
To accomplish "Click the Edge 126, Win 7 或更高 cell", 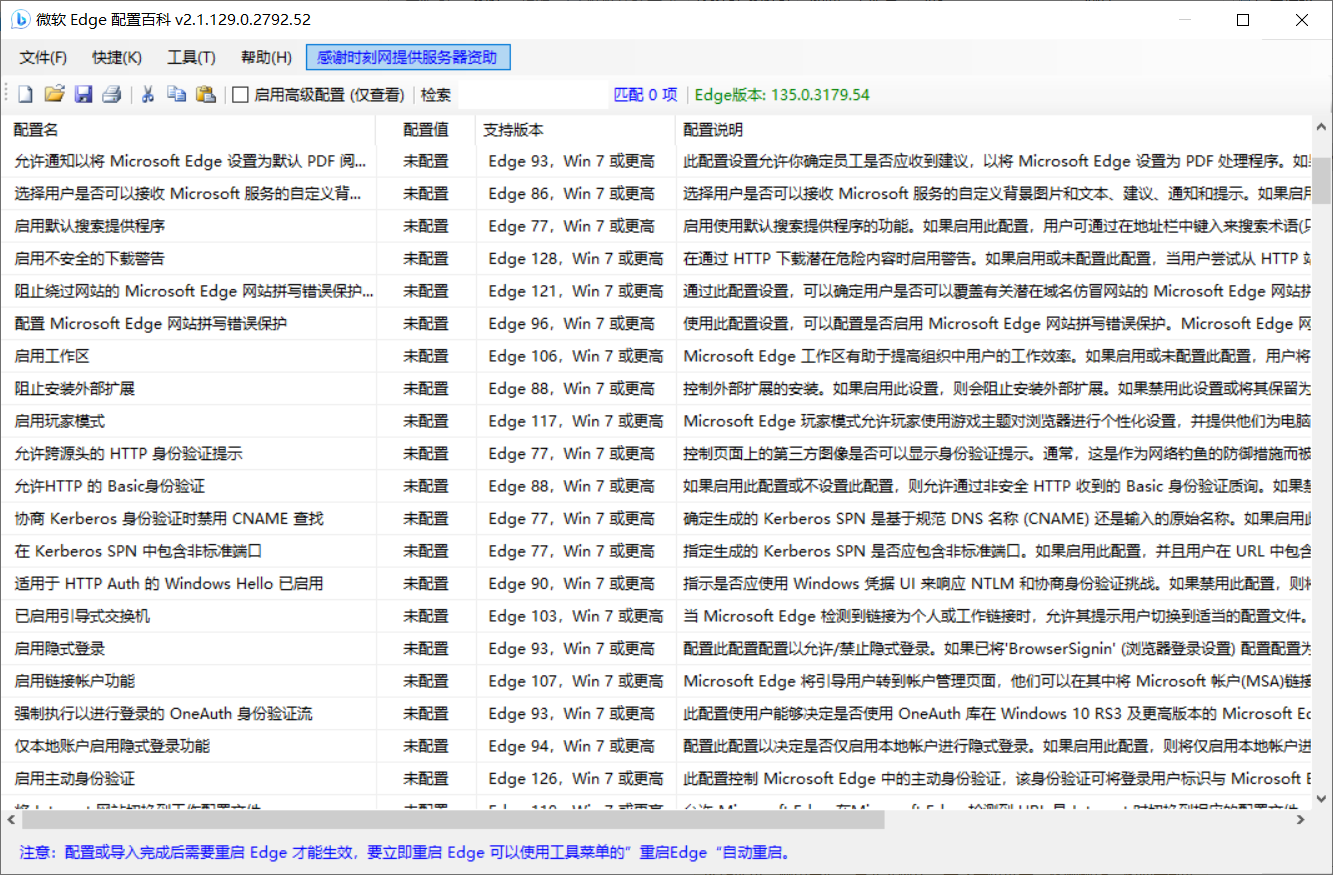I will [x=576, y=778].
